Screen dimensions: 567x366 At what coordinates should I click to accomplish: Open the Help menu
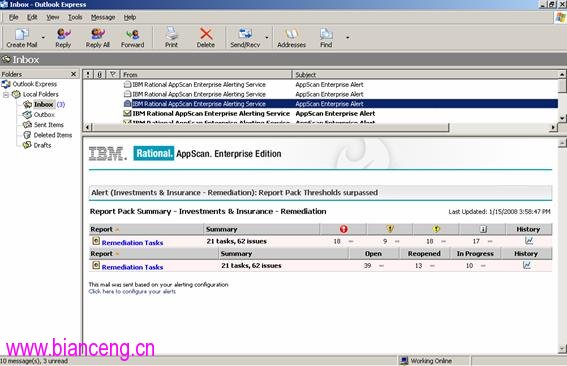pyautogui.click(x=130, y=17)
